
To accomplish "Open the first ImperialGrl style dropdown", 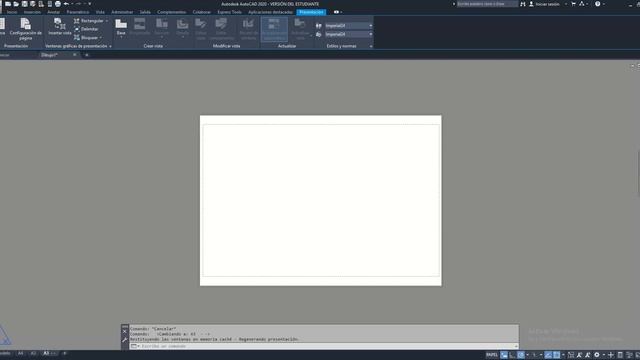I will coord(349,25).
